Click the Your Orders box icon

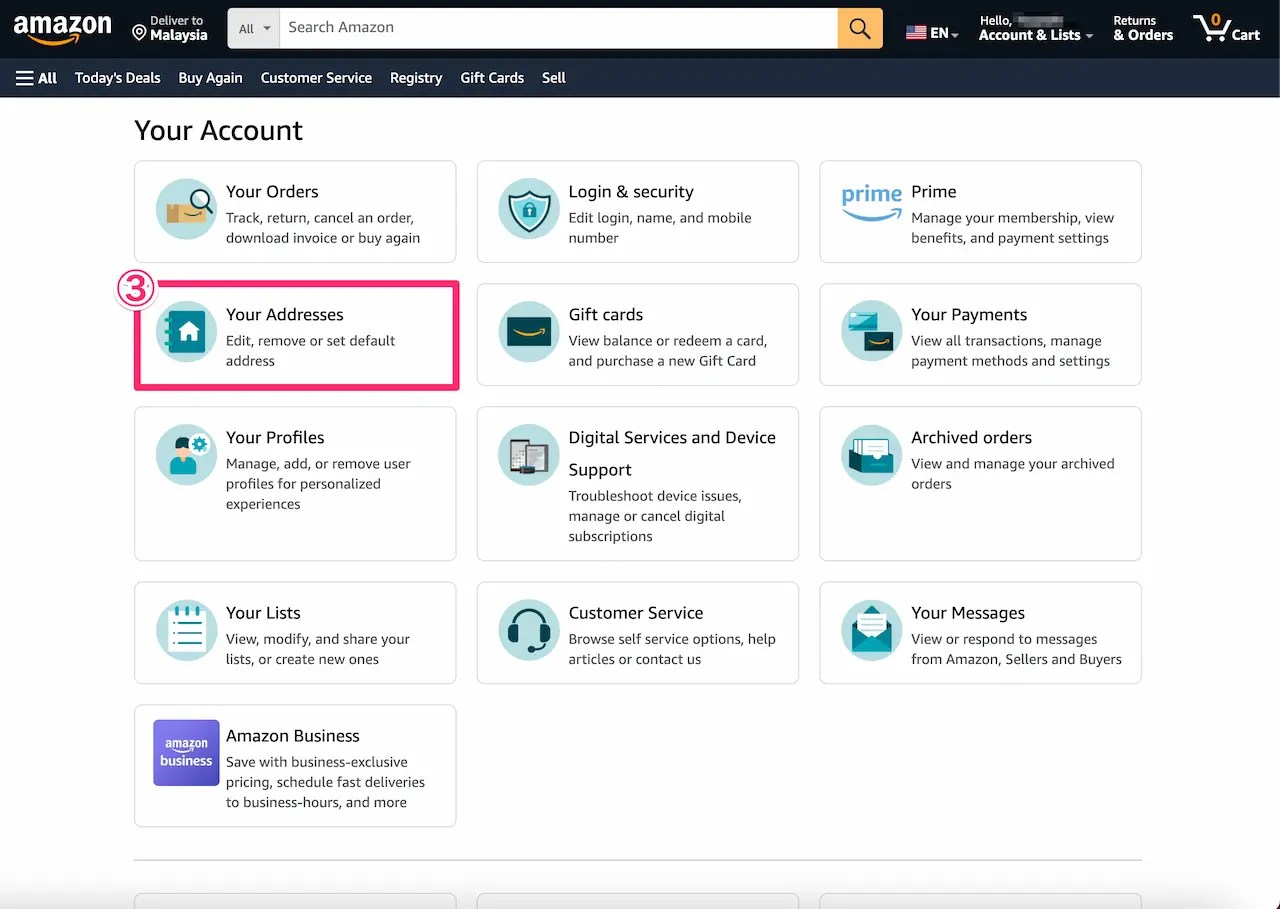pyautogui.click(x=186, y=209)
